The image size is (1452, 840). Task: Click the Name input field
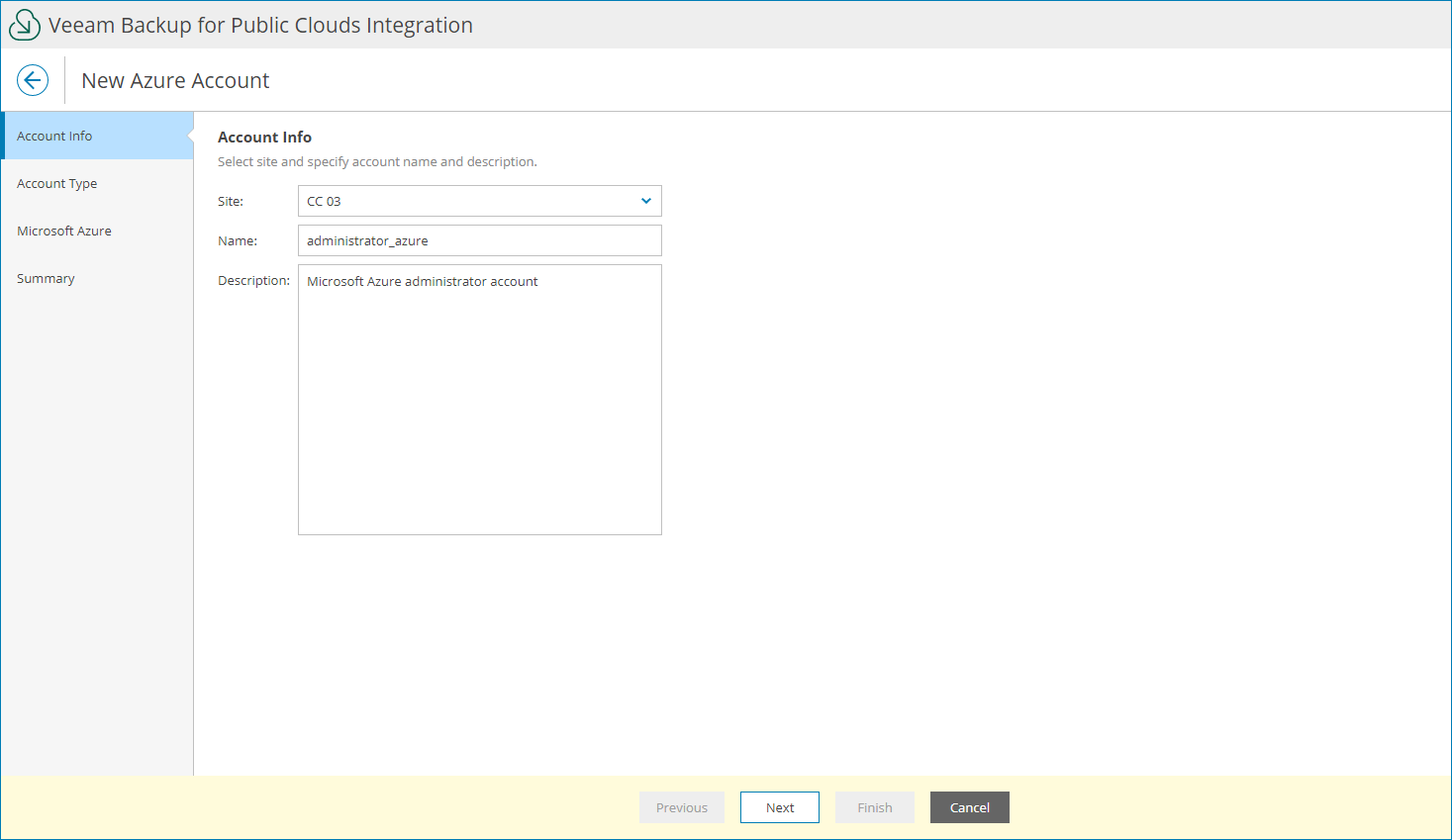[479, 239]
